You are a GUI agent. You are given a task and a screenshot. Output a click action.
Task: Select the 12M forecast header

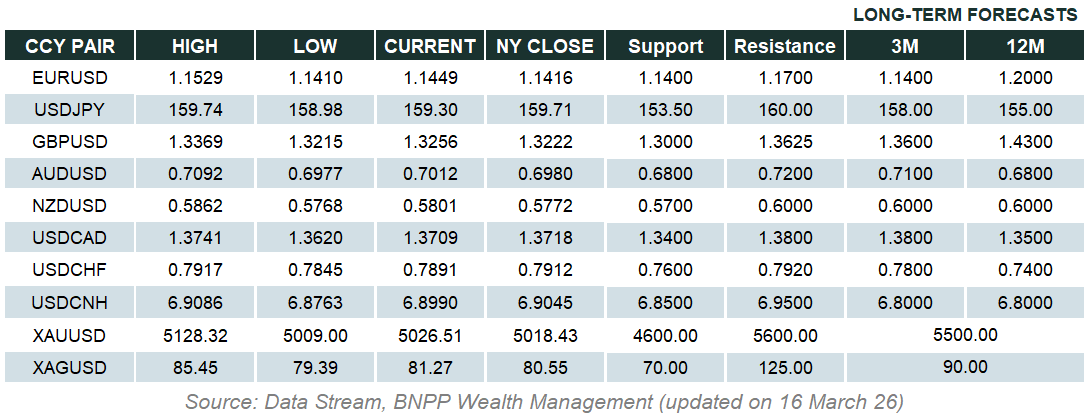(x=1025, y=46)
